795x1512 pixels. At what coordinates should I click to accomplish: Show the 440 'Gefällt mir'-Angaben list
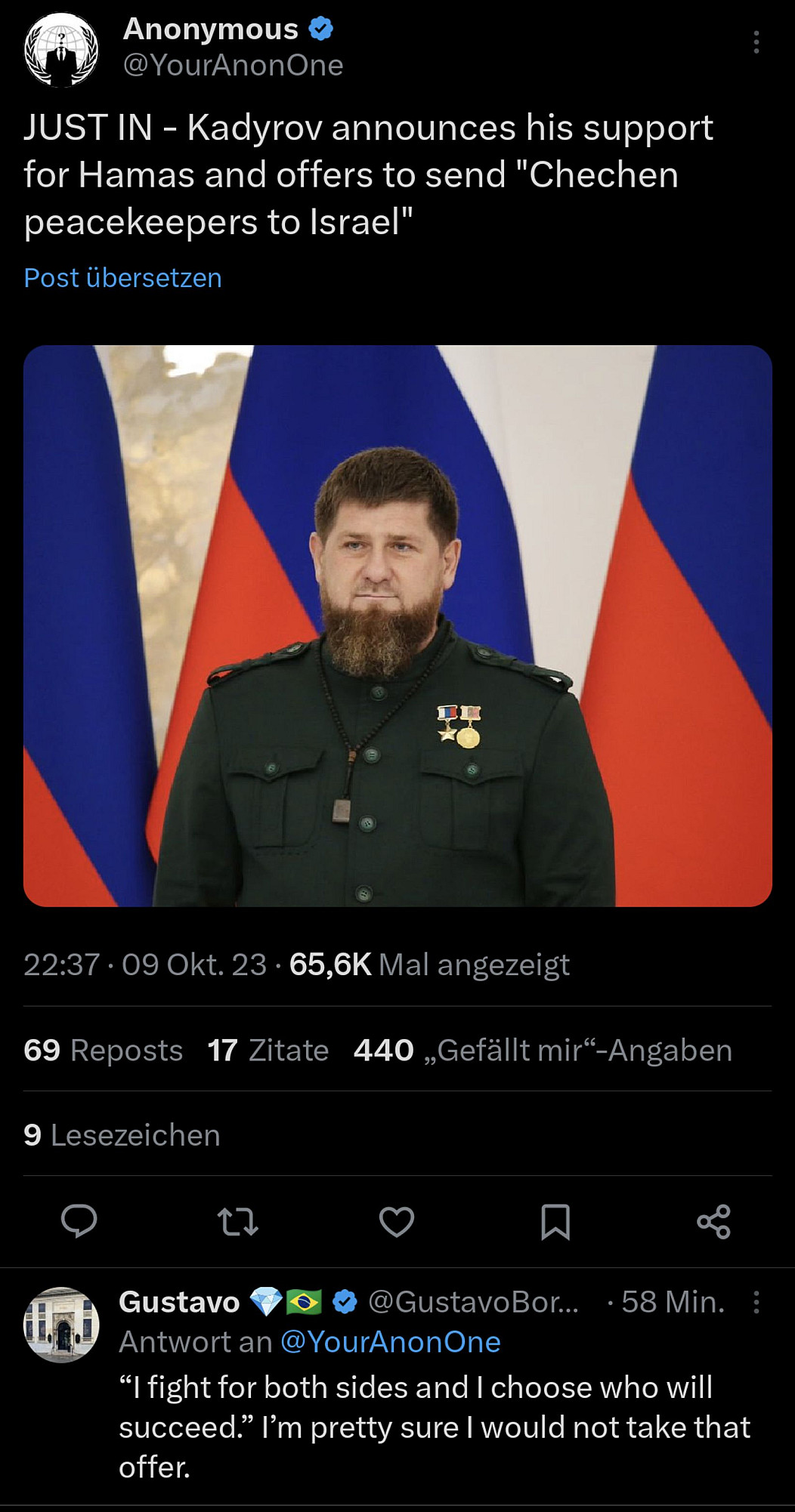point(543,1050)
